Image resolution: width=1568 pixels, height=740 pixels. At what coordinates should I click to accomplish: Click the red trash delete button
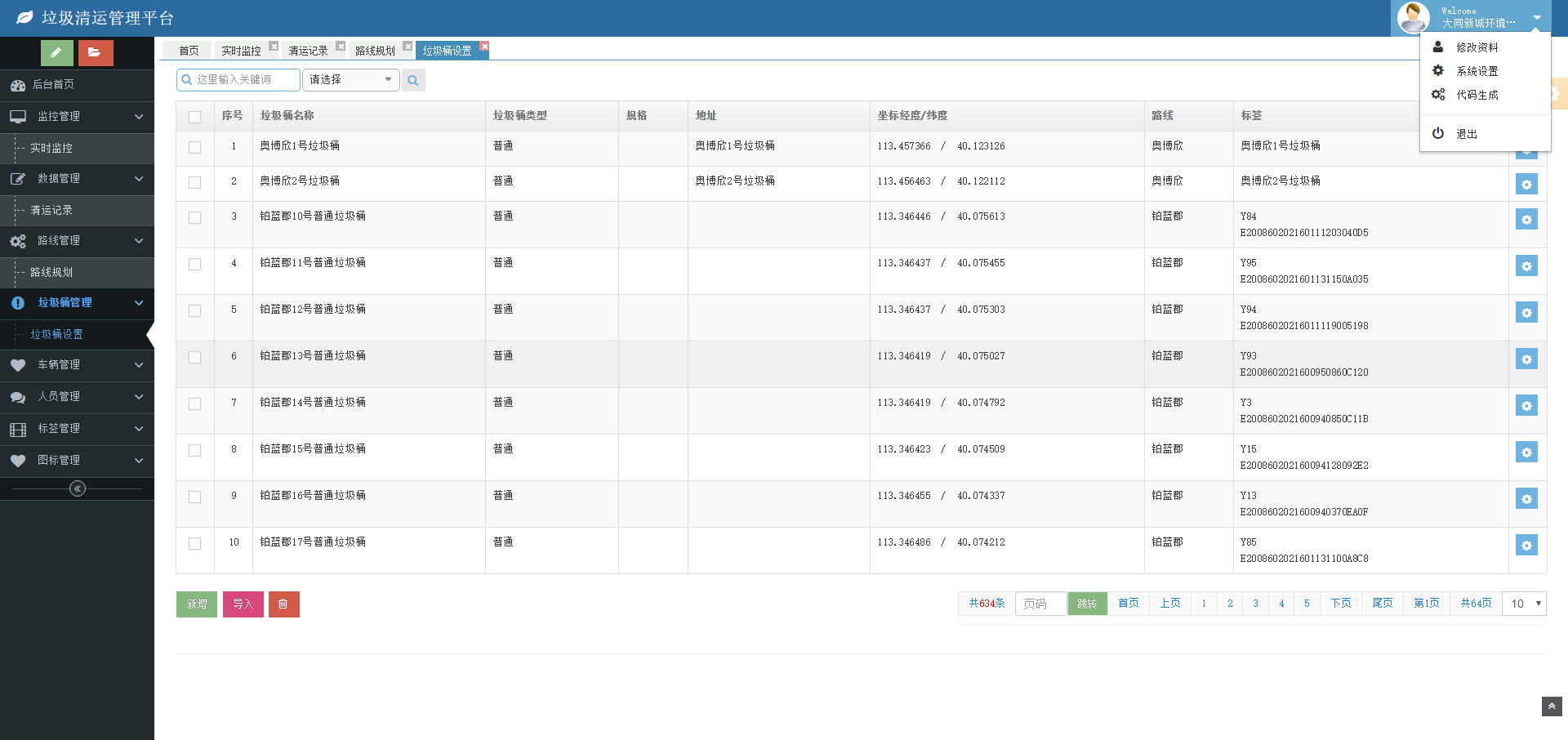(x=283, y=604)
